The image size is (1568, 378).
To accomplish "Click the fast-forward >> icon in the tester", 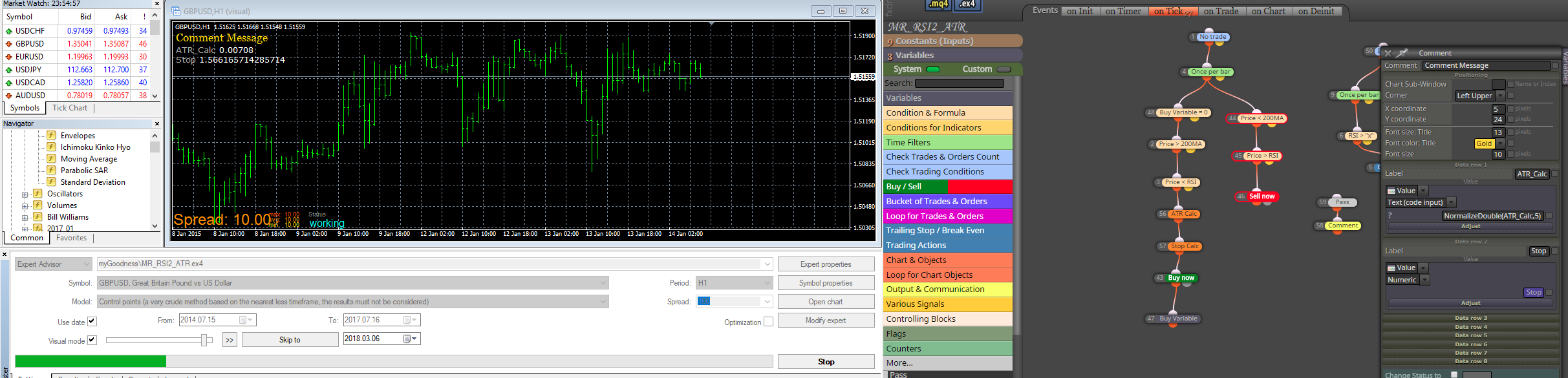I will coord(230,339).
